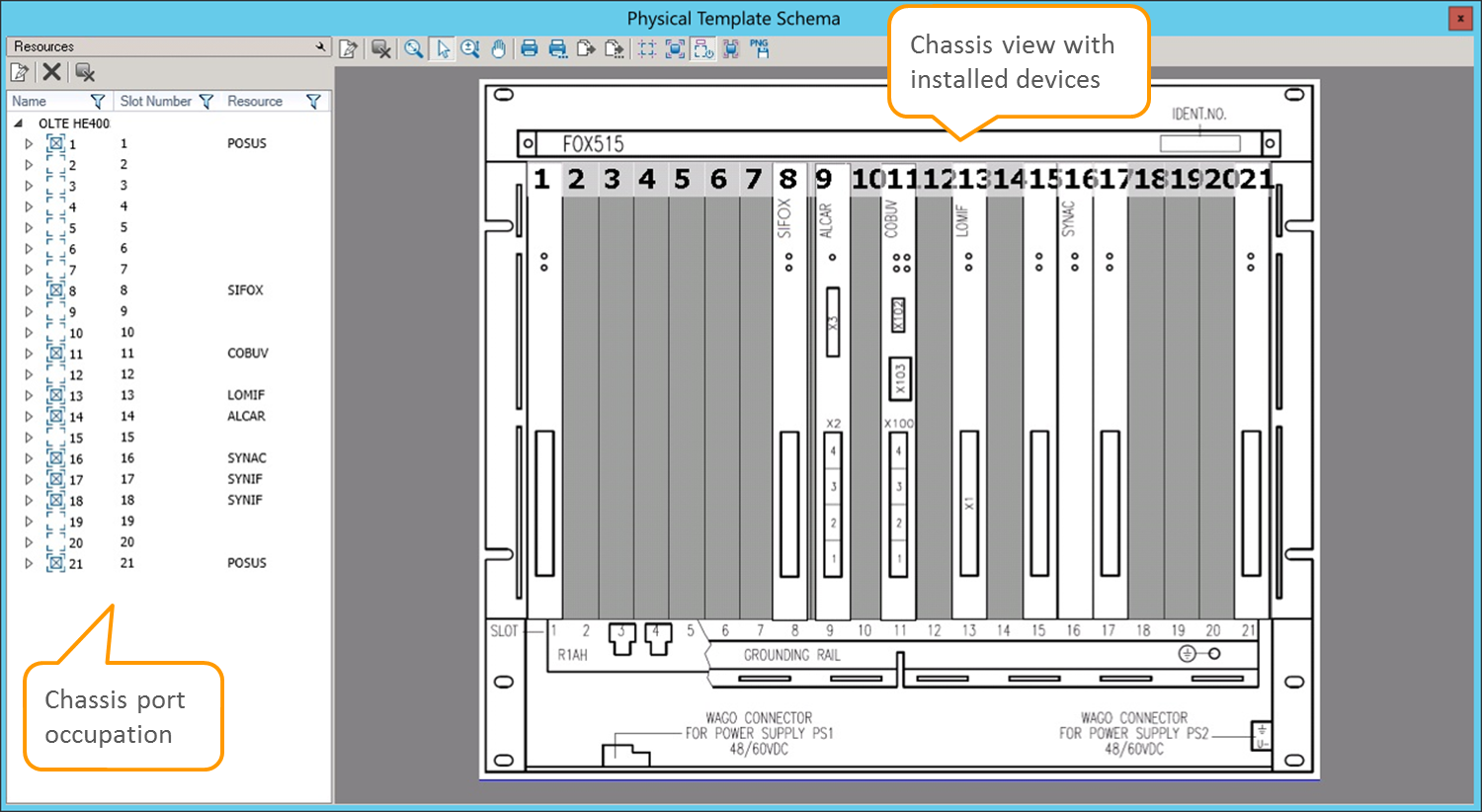Open the Name column filter

(x=97, y=101)
